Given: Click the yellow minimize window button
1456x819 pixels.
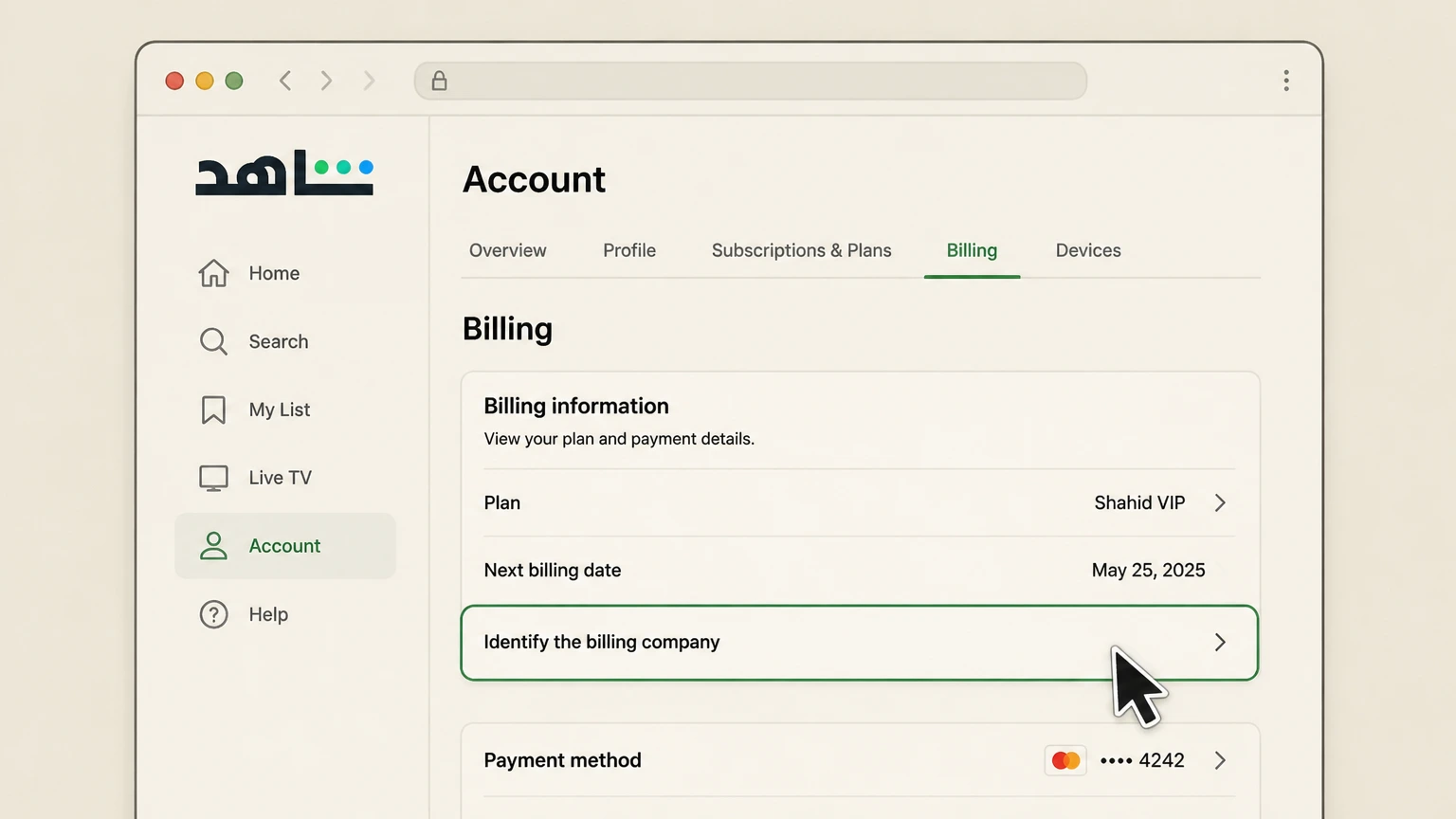Looking at the screenshot, I should pos(205,81).
